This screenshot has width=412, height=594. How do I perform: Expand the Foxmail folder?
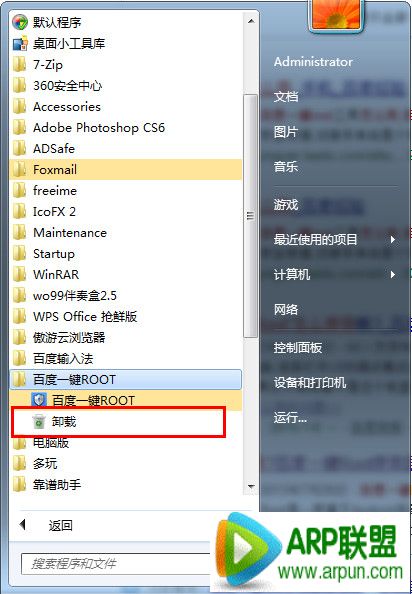click(126, 170)
